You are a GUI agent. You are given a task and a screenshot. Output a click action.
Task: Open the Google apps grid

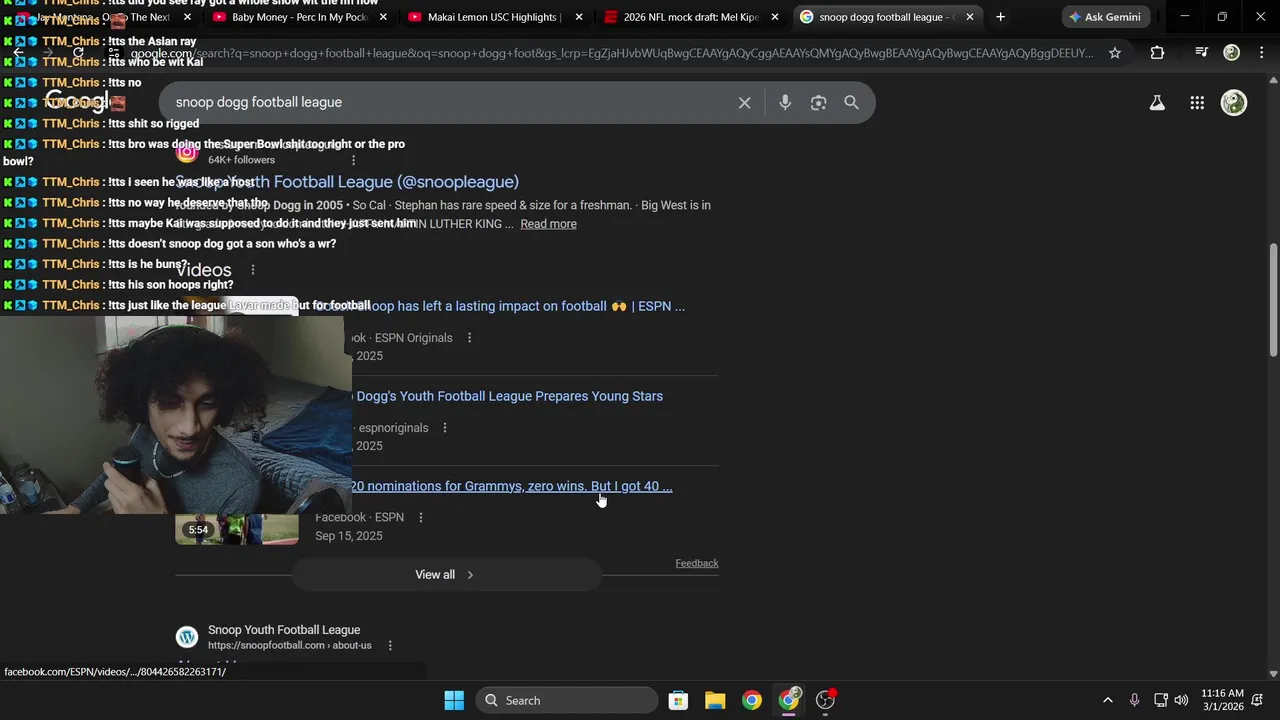[x=1197, y=102]
